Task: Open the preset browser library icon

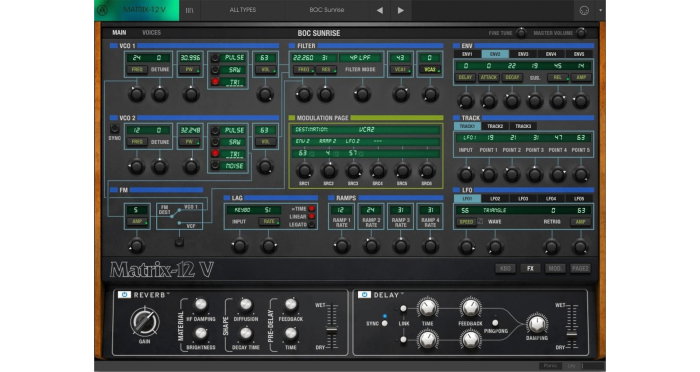Action: 189,10
